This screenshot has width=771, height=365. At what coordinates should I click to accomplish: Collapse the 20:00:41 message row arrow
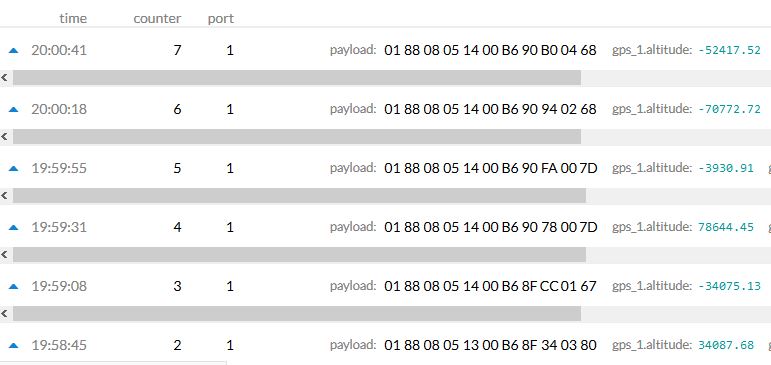(14, 50)
